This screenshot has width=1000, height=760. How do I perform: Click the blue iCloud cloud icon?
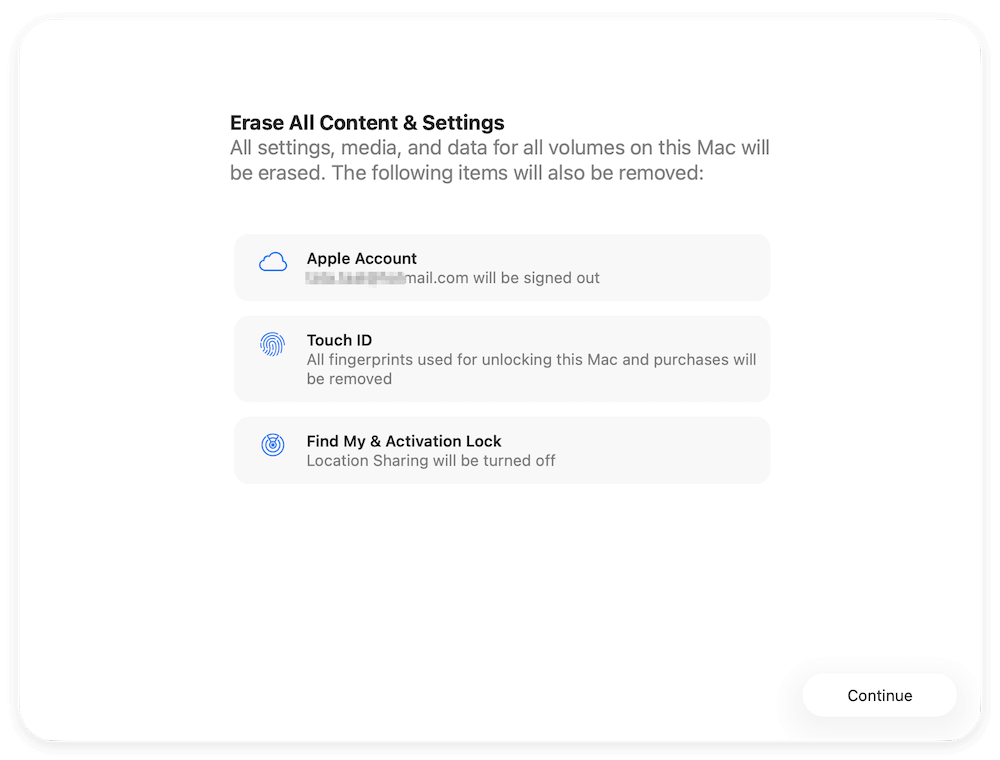[x=272, y=261]
